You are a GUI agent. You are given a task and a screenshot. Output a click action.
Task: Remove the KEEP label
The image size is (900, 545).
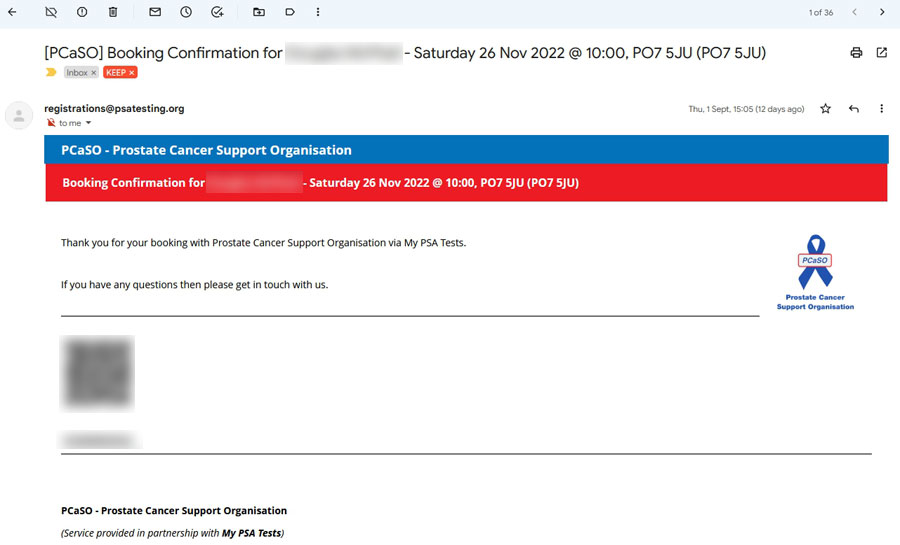(x=131, y=73)
